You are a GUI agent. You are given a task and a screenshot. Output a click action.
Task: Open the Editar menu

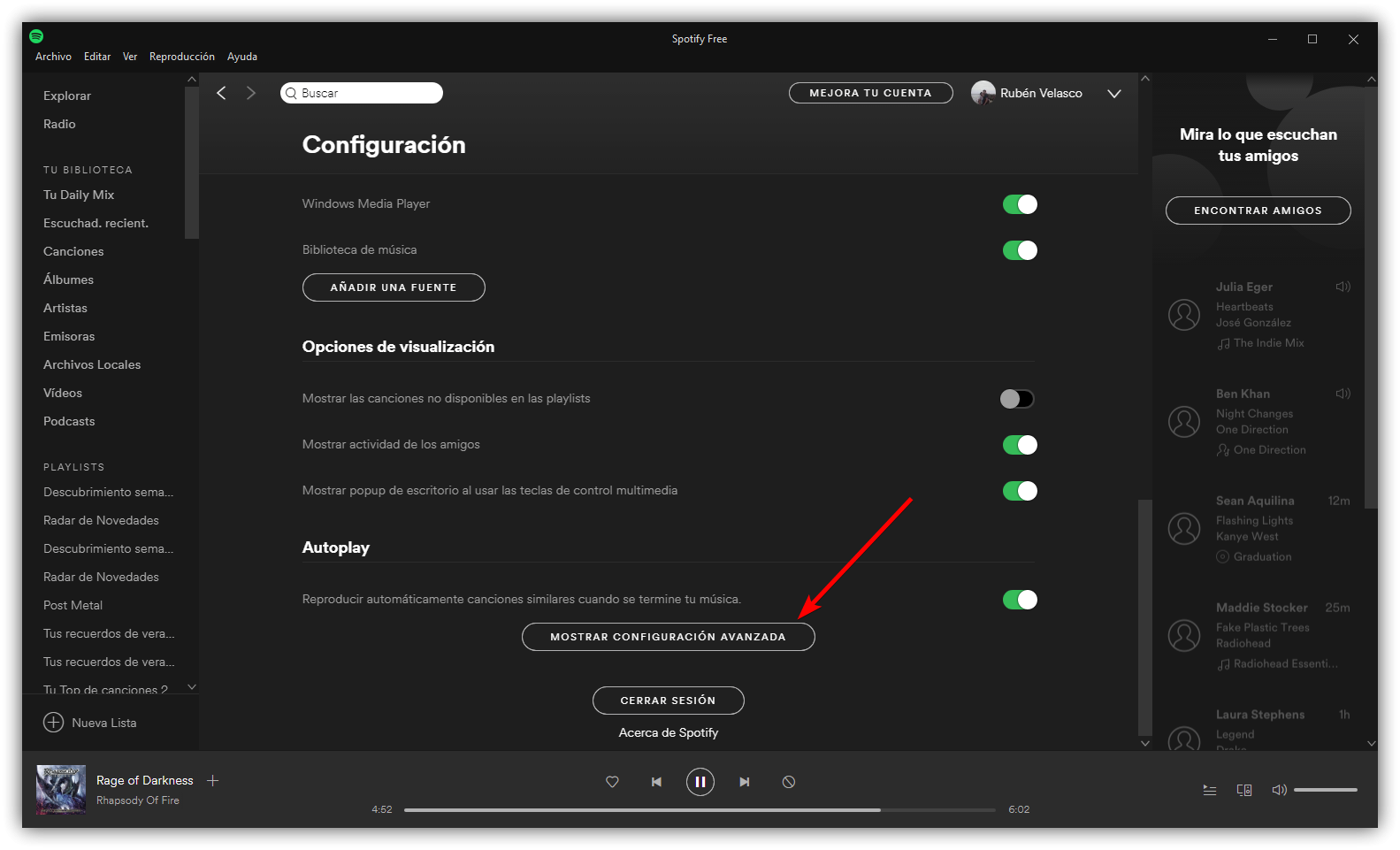97,57
